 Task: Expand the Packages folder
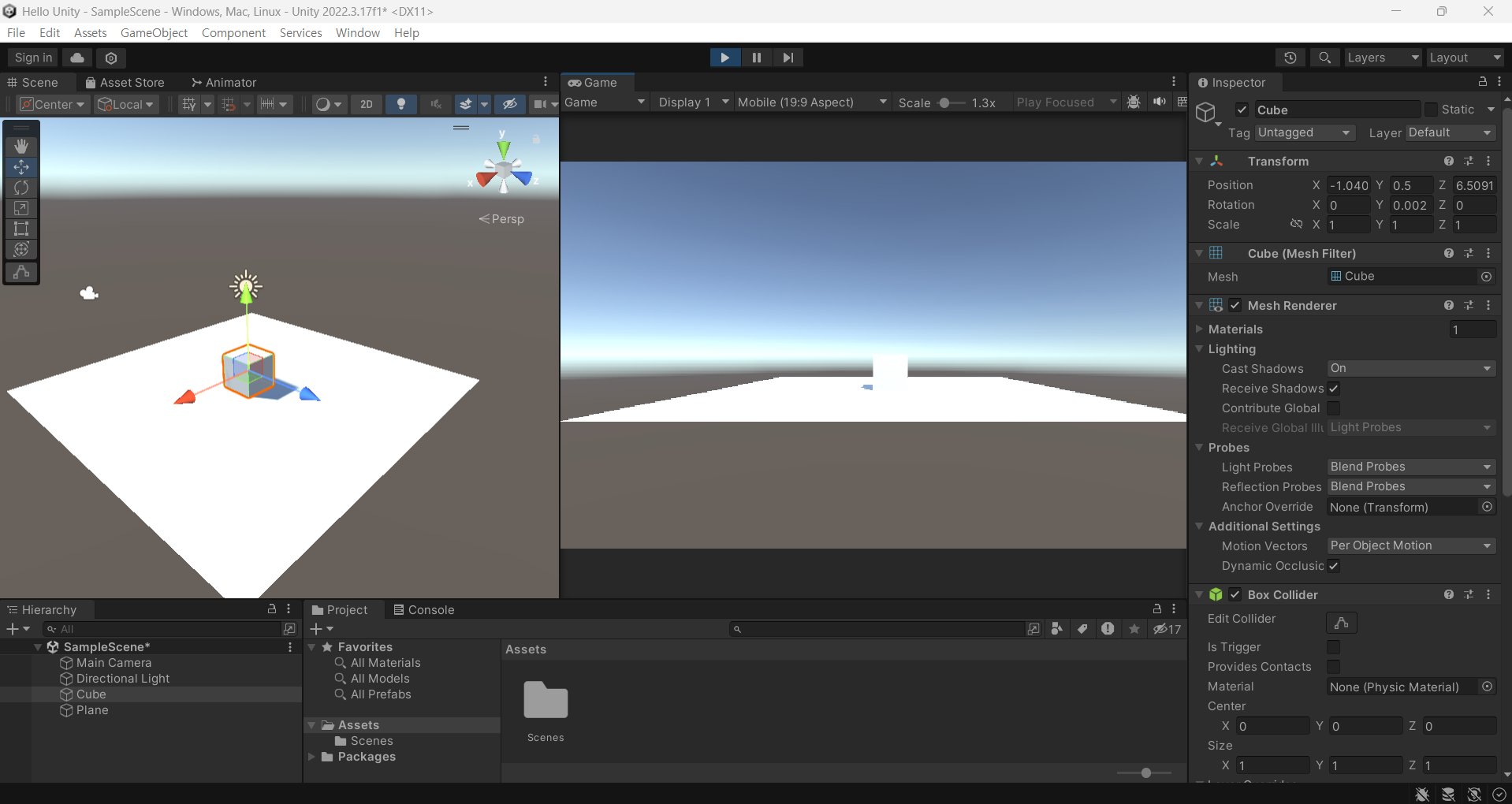(x=311, y=757)
